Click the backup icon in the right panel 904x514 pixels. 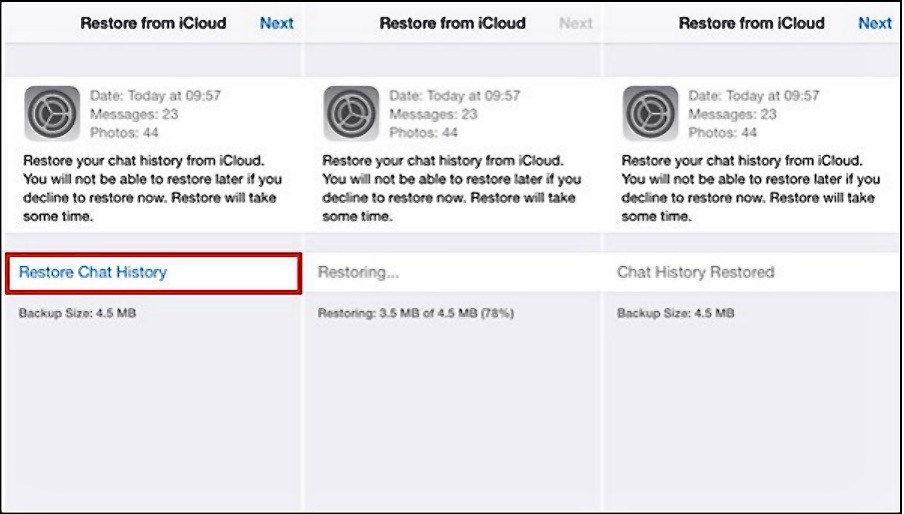[x=650, y=113]
